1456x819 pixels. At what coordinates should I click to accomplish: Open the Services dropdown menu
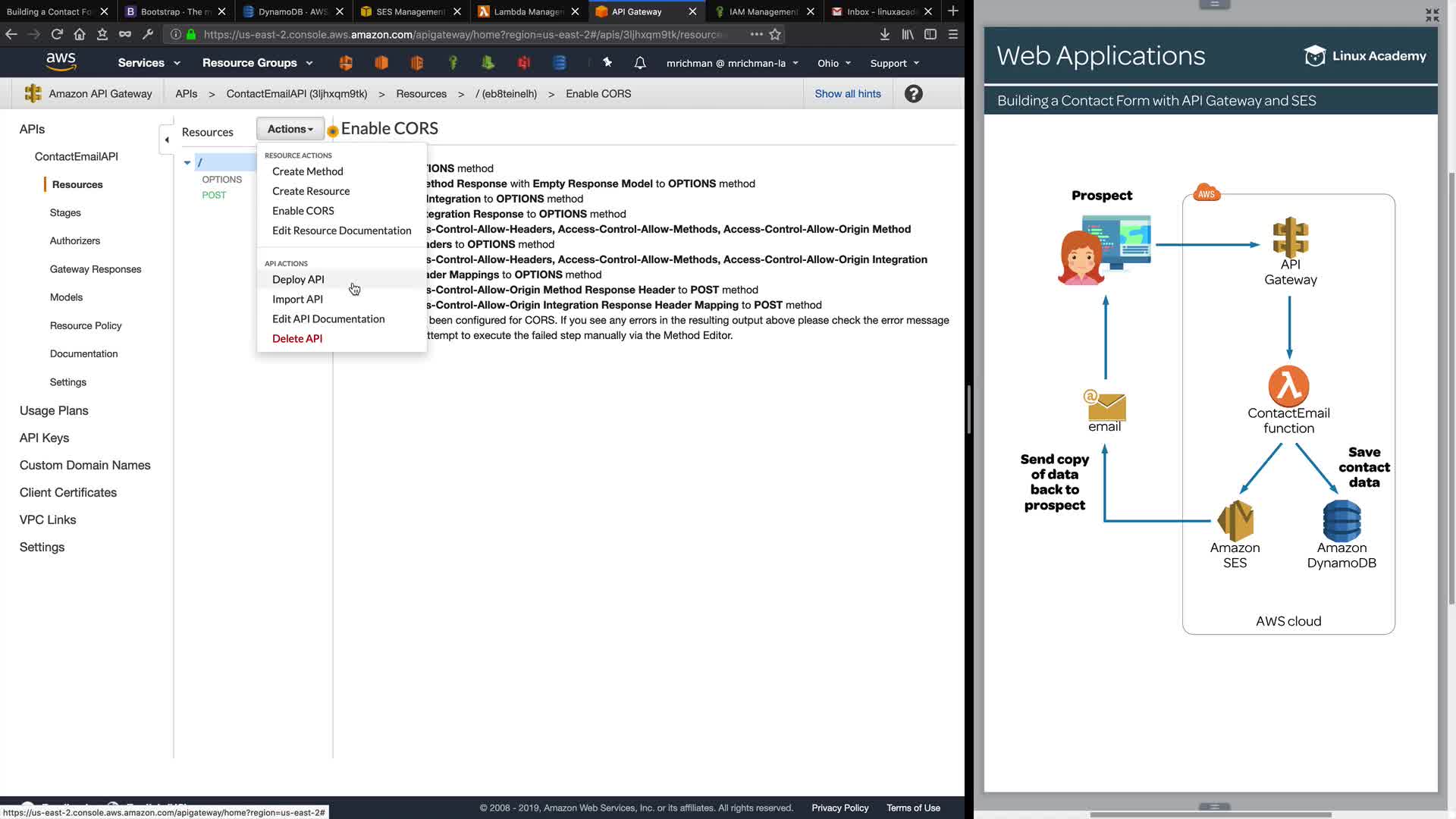[x=149, y=63]
